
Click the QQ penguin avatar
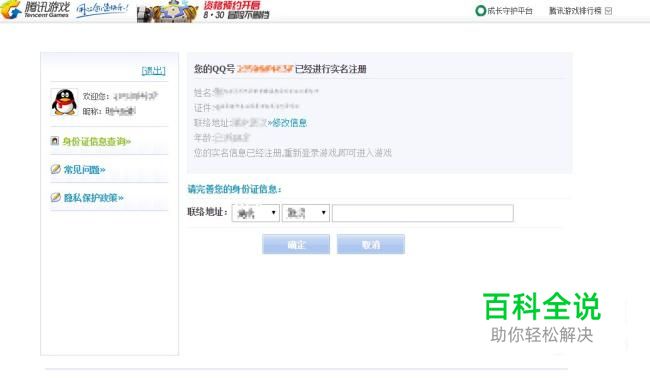[x=64, y=102]
